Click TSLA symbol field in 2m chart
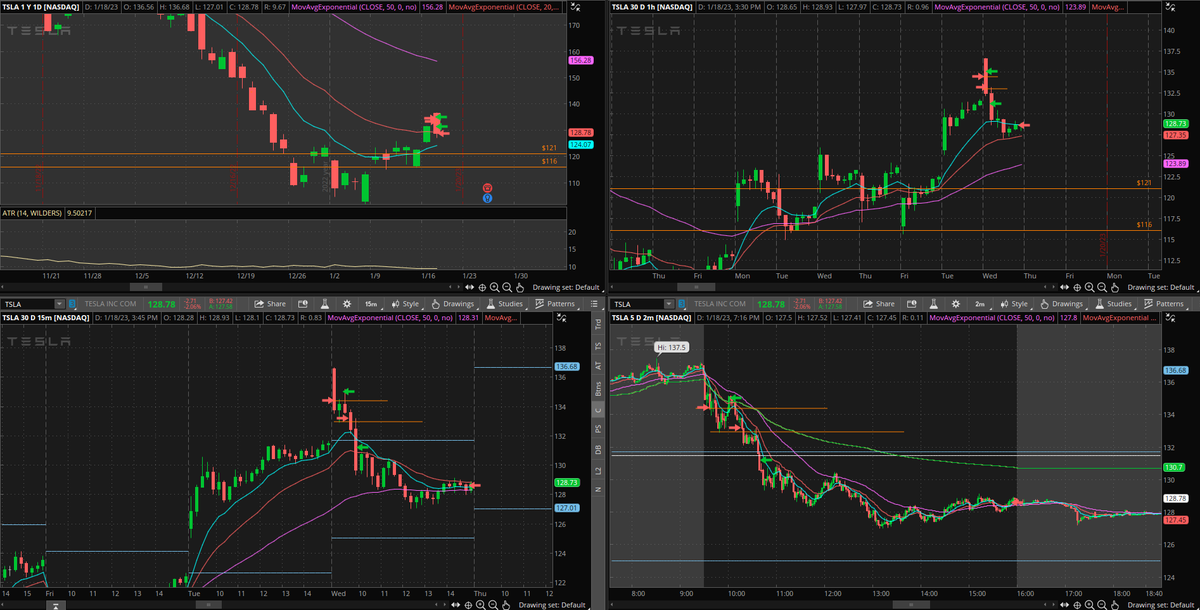The width and height of the screenshot is (1200, 610). pyautogui.click(x=638, y=303)
